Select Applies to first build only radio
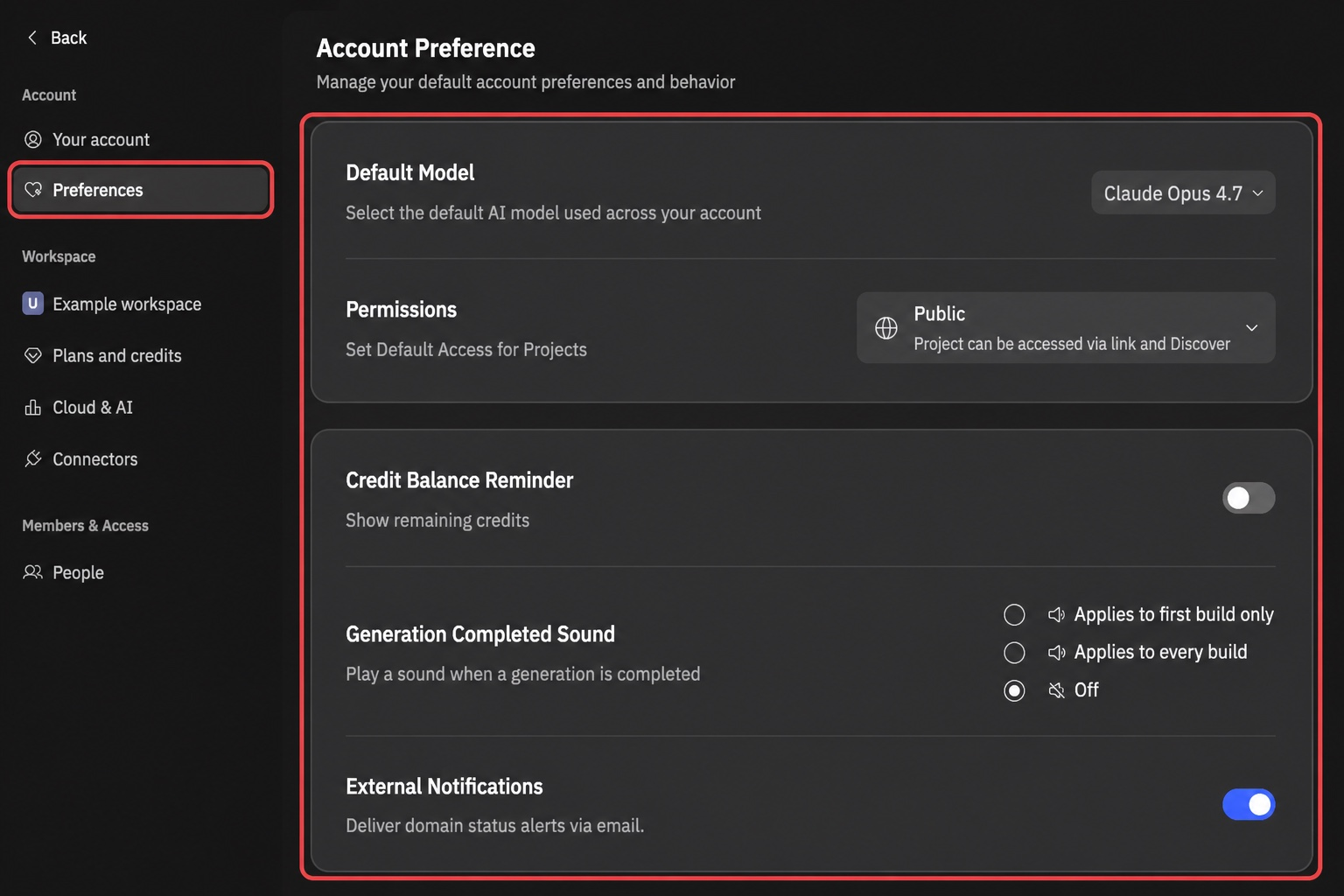The width and height of the screenshot is (1344, 896). tap(1014, 615)
